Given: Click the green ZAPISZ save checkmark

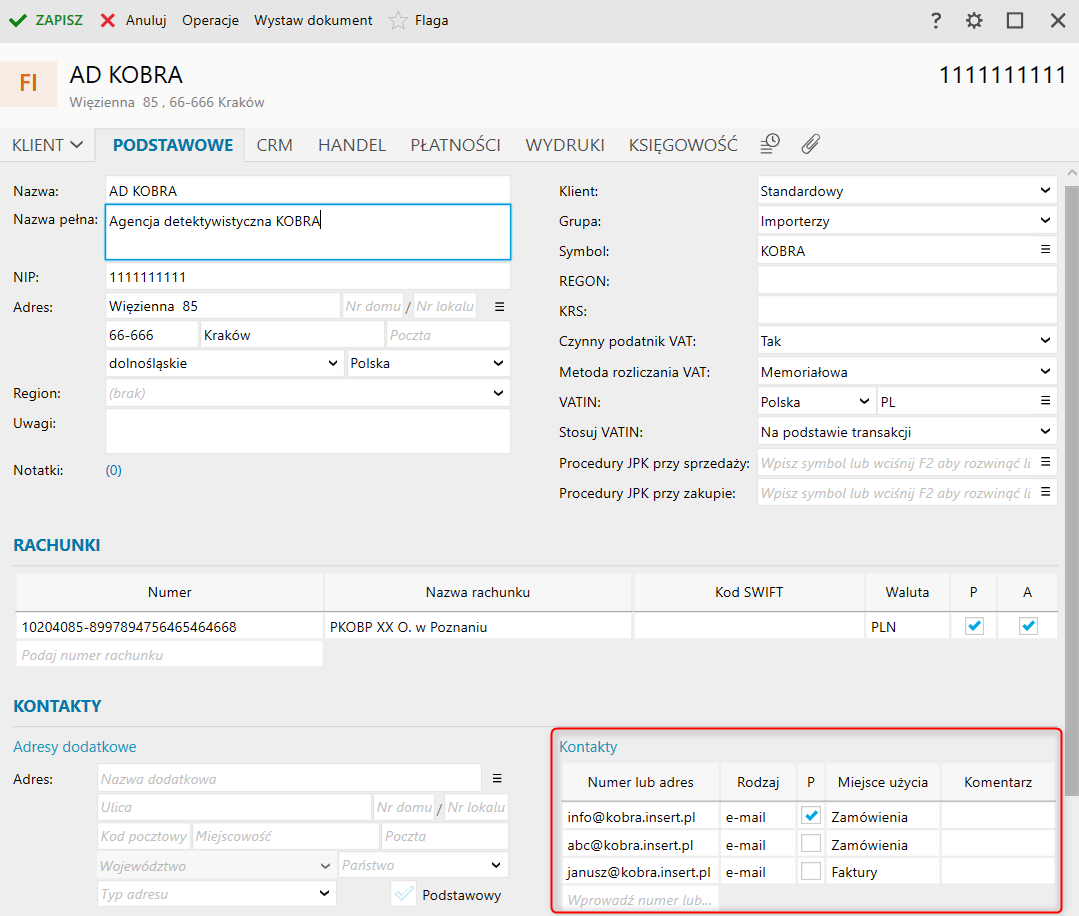Looking at the screenshot, I should (18, 20).
